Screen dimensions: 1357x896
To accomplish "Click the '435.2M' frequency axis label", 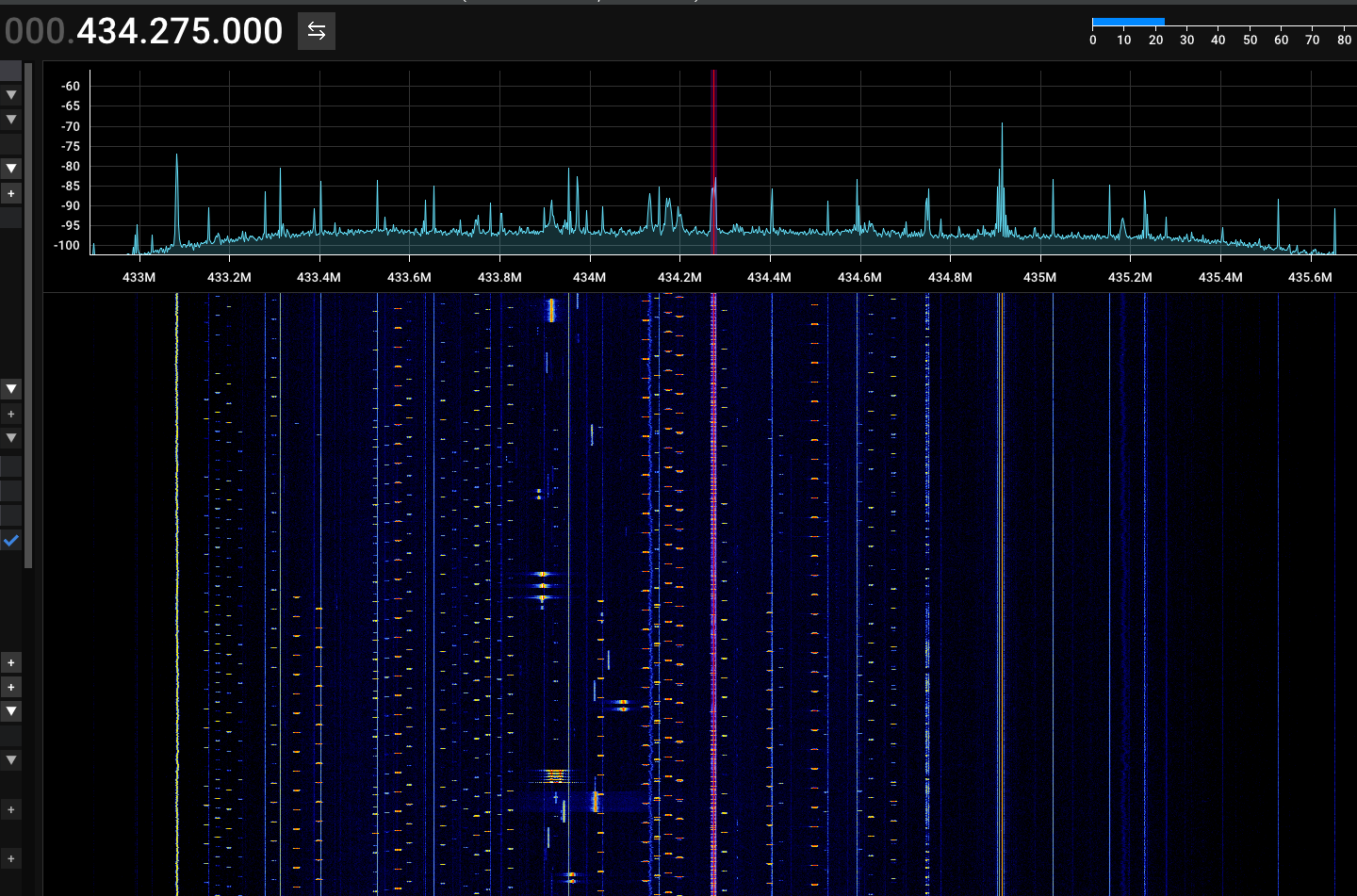I will [1130, 277].
